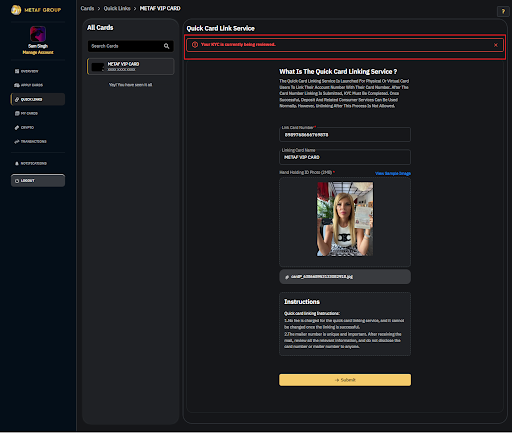Click the Quick Card Link Service title
This screenshot has height=433, width=512.
tap(220, 28)
